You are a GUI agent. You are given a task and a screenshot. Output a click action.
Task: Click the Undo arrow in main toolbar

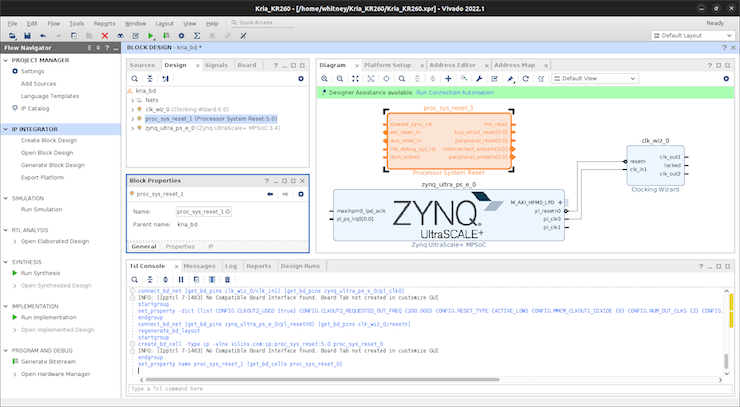click(x=43, y=36)
